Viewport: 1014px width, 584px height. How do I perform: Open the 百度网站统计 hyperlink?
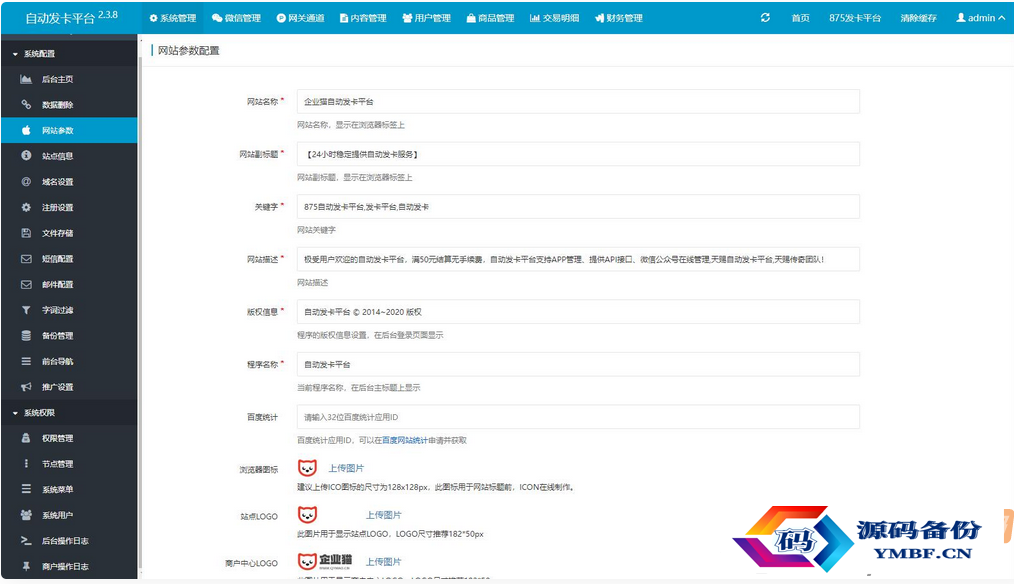405,440
